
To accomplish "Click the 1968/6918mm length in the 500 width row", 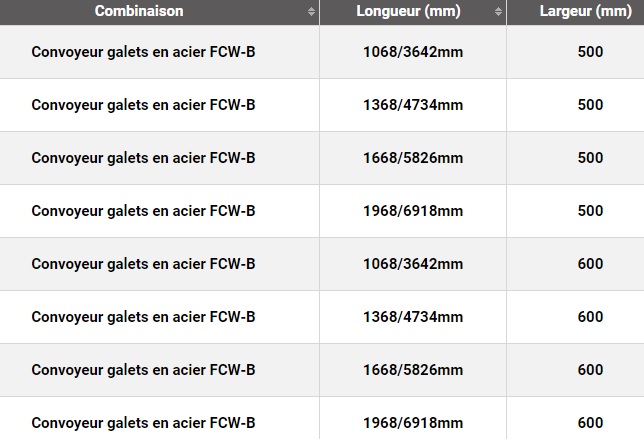I will tap(413, 210).
